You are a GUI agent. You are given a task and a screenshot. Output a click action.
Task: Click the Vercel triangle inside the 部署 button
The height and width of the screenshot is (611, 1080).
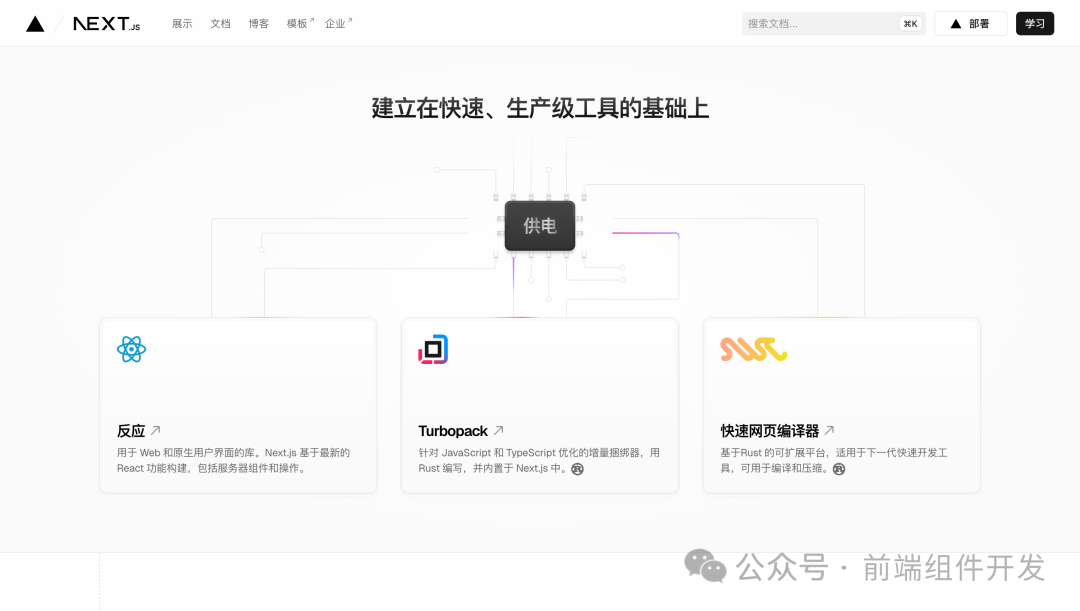coord(954,23)
